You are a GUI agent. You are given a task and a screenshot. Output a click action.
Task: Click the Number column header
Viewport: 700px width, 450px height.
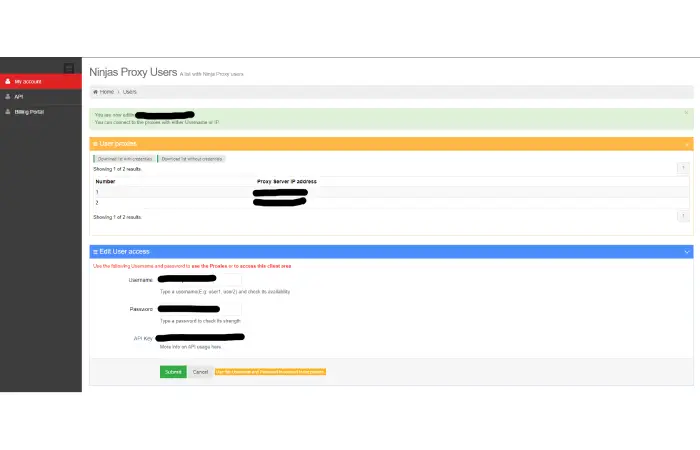pos(105,182)
